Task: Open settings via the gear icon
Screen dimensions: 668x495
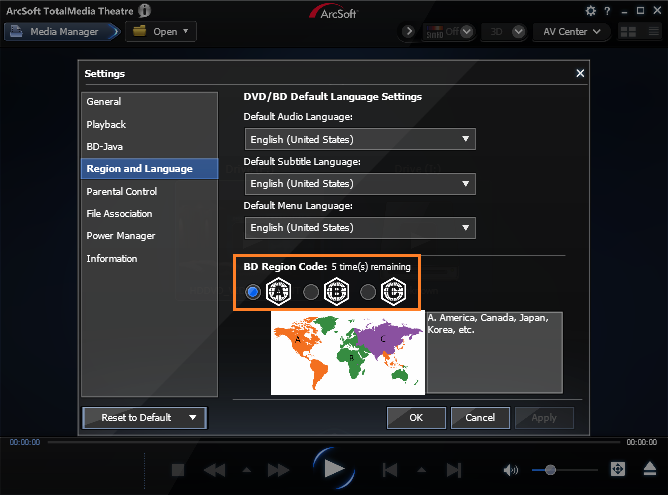Action: click(590, 10)
